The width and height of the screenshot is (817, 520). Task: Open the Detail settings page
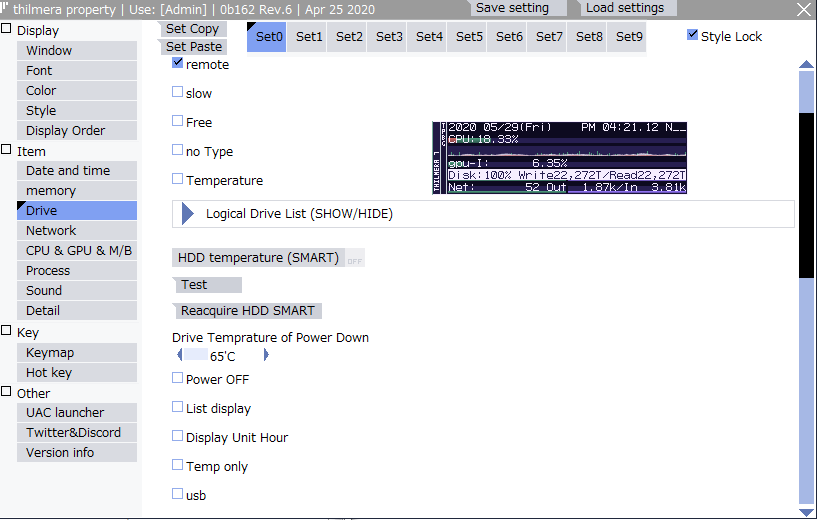[77, 311]
